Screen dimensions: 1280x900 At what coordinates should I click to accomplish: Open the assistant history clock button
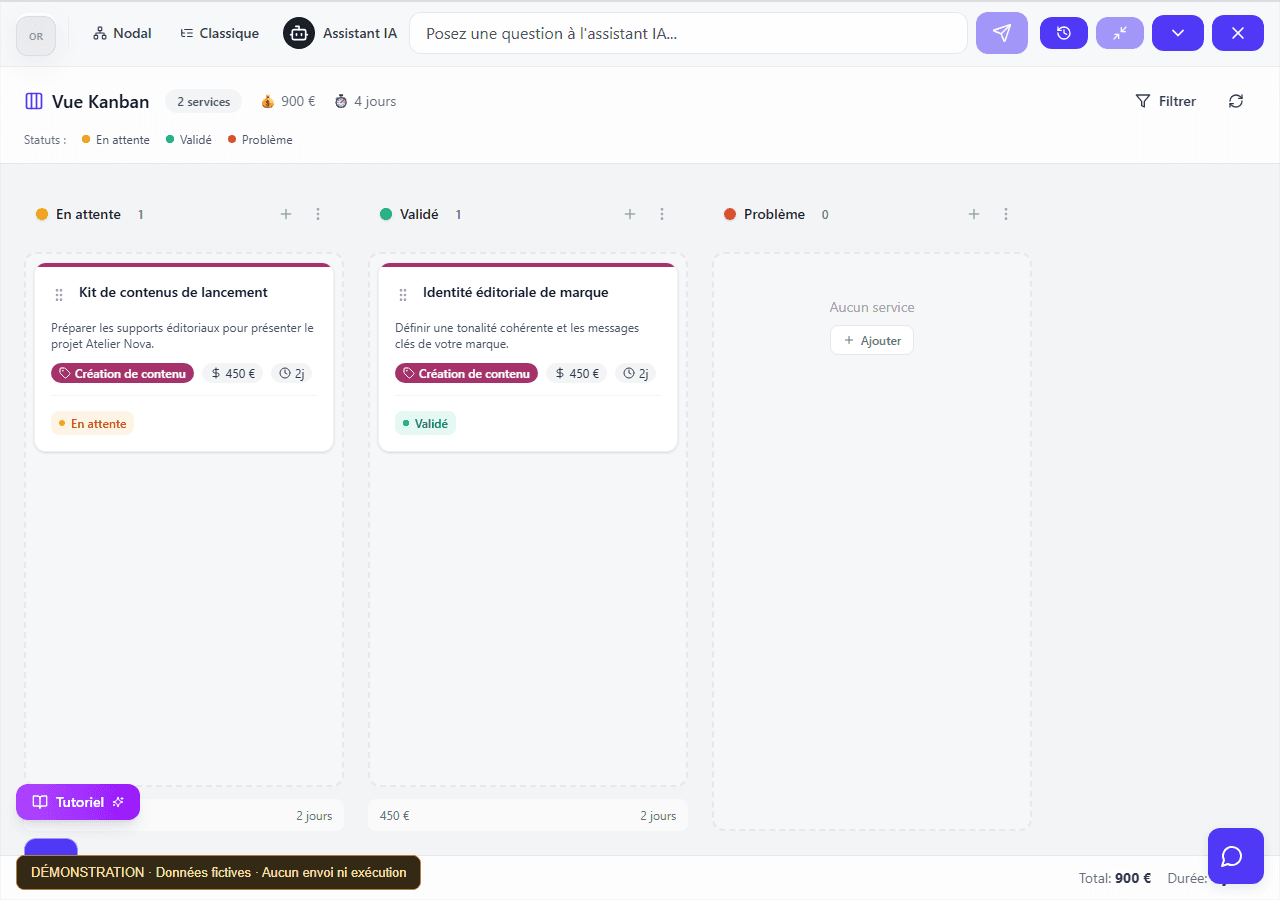(x=1064, y=33)
